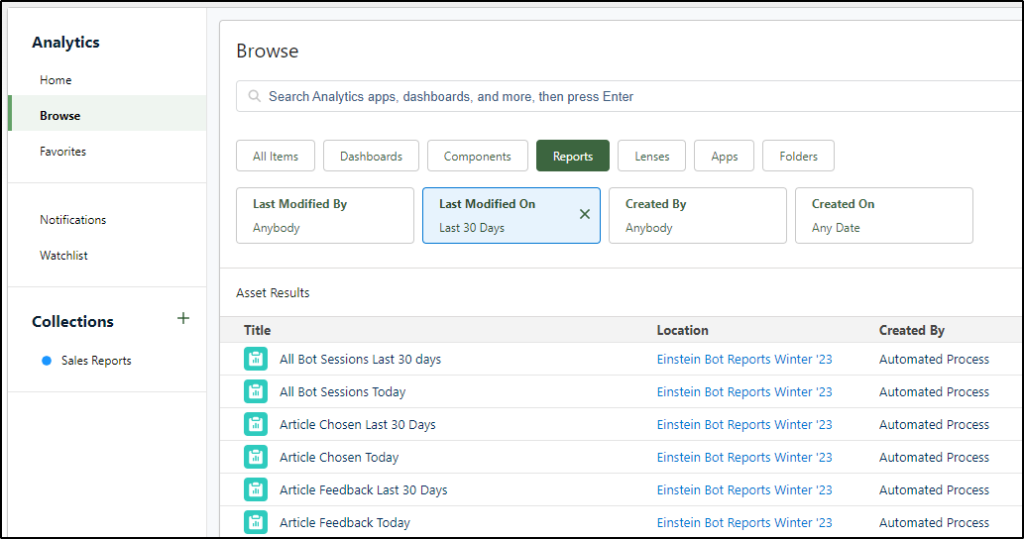Click the search magnifier icon

[x=254, y=97]
